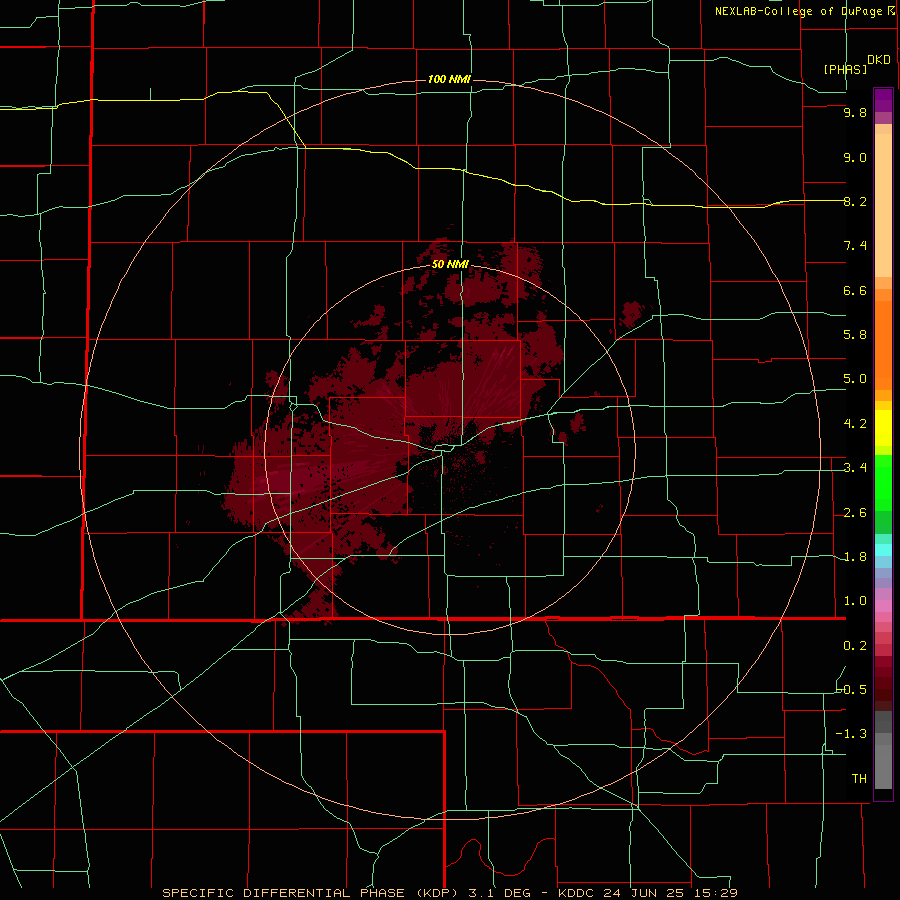Click the Specific Differential Phase (KDP) caption
Image resolution: width=900 pixels, height=900 pixels.
(x=313, y=893)
